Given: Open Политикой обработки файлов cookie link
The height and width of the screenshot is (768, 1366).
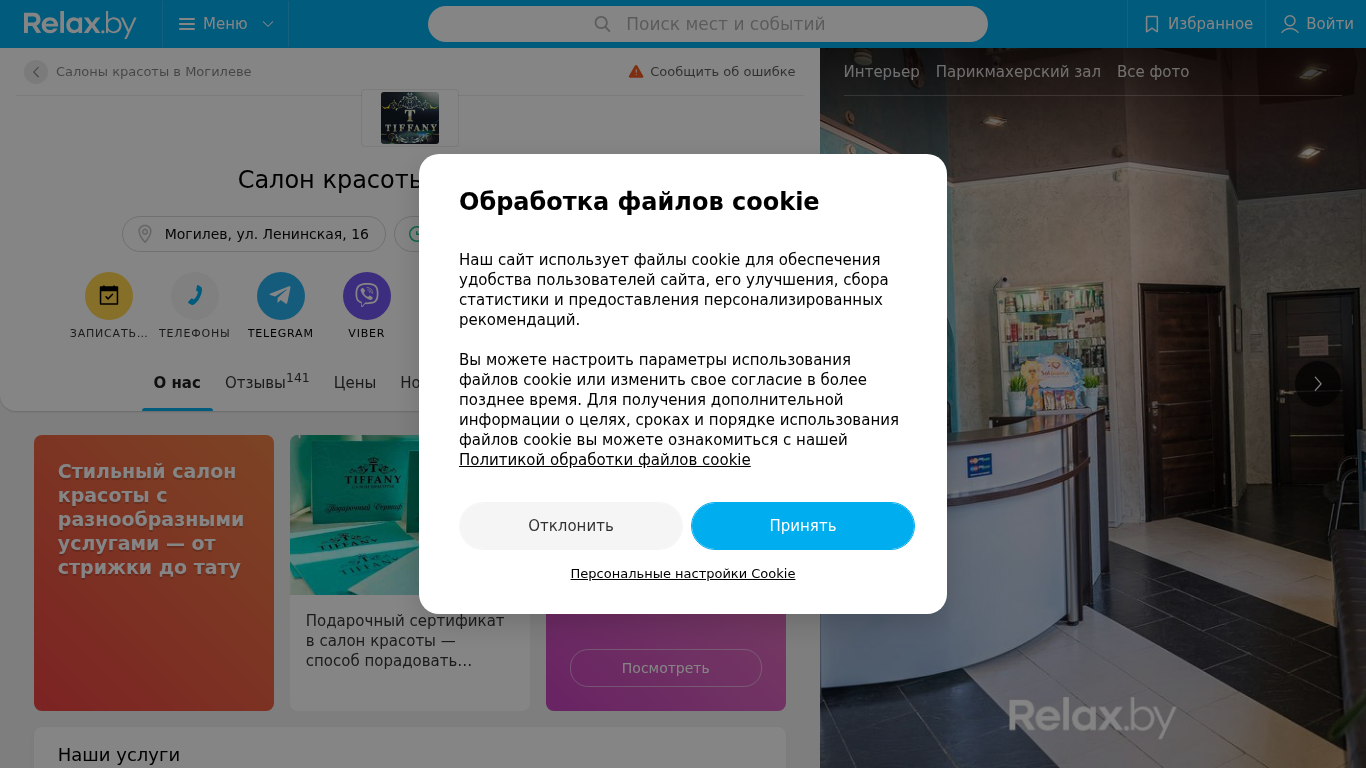Looking at the screenshot, I should pos(605,460).
